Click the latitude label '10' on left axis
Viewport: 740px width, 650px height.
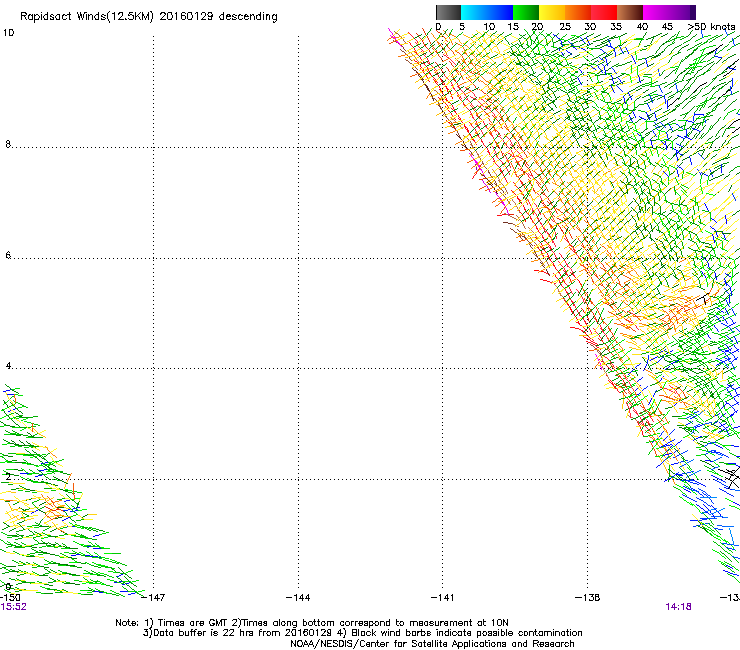pos(8,33)
